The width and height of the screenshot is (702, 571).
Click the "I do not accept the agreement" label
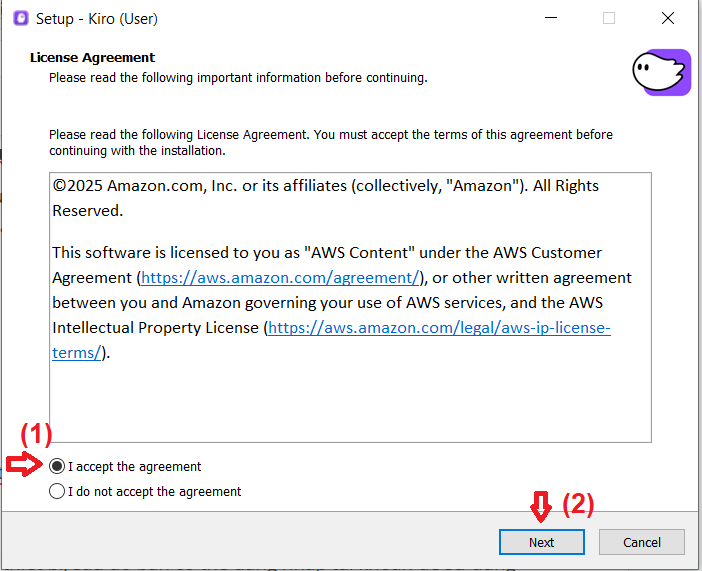(x=154, y=492)
